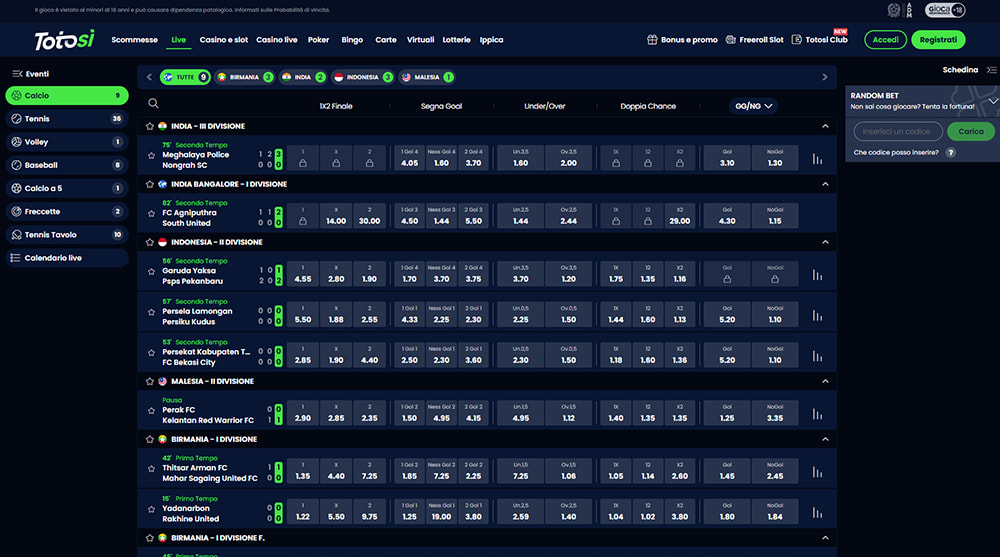Click the Random Bet help question mark
This screenshot has width=1000, height=557.
click(x=950, y=153)
